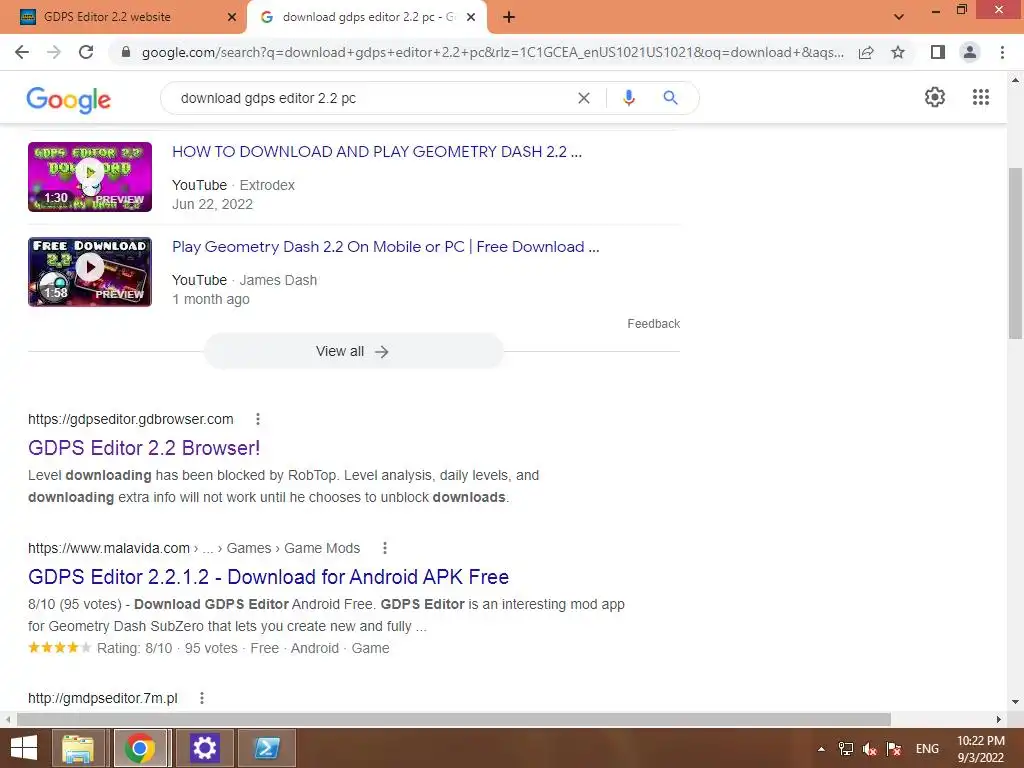Click the scroll down arrow
The height and width of the screenshot is (768, 1024).
(x=1015, y=702)
